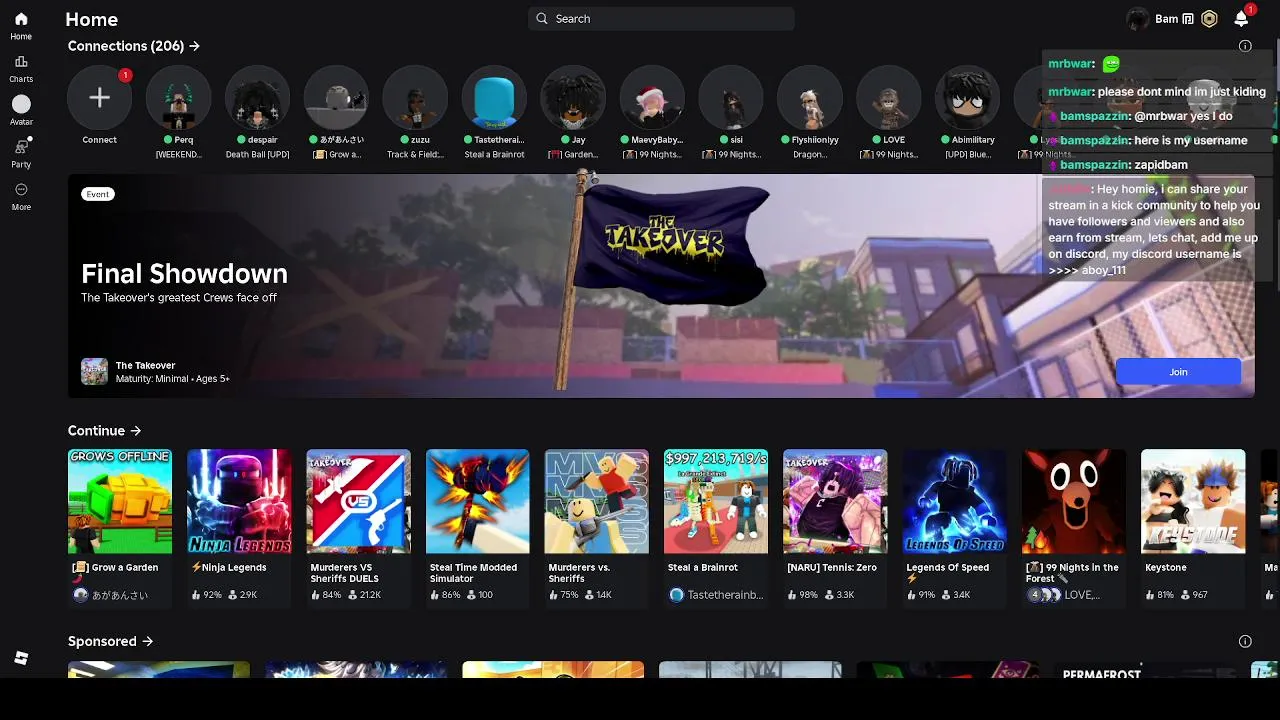Open sisi's avatar in connections
This screenshot has height=720, width=1280.
pos(731,97)
